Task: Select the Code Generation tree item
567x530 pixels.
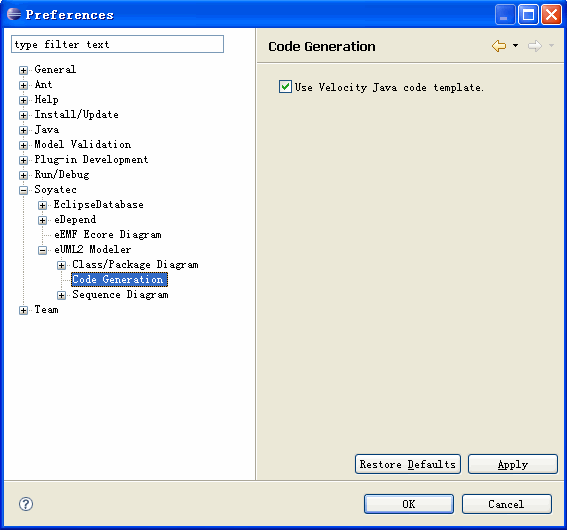Action: tap(119, 279)
